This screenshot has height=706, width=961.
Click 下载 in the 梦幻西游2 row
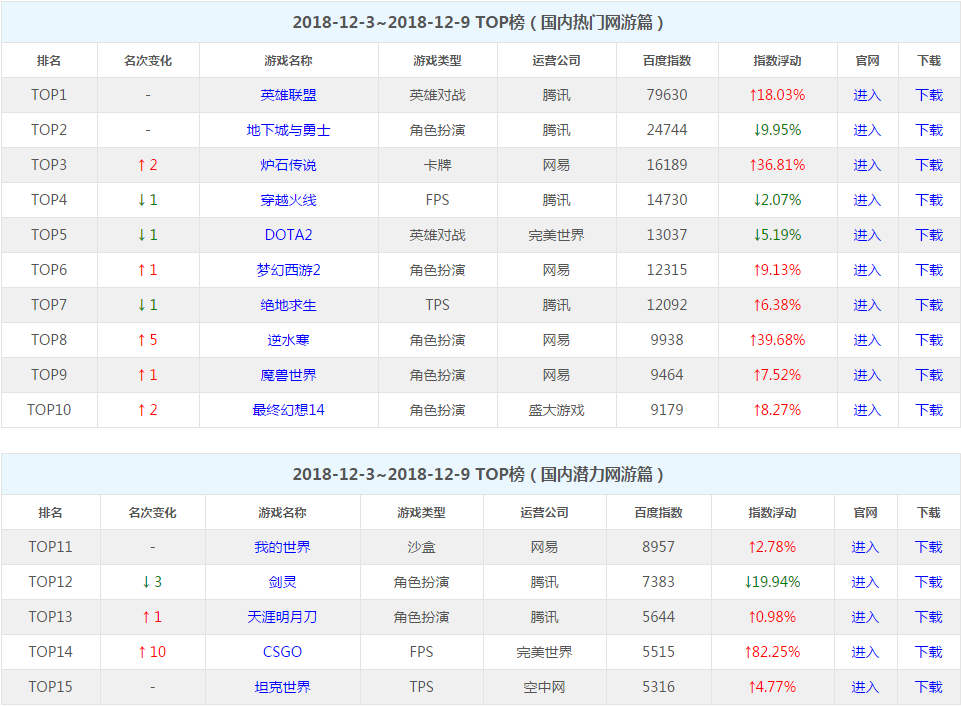click(x=929, y=270)
